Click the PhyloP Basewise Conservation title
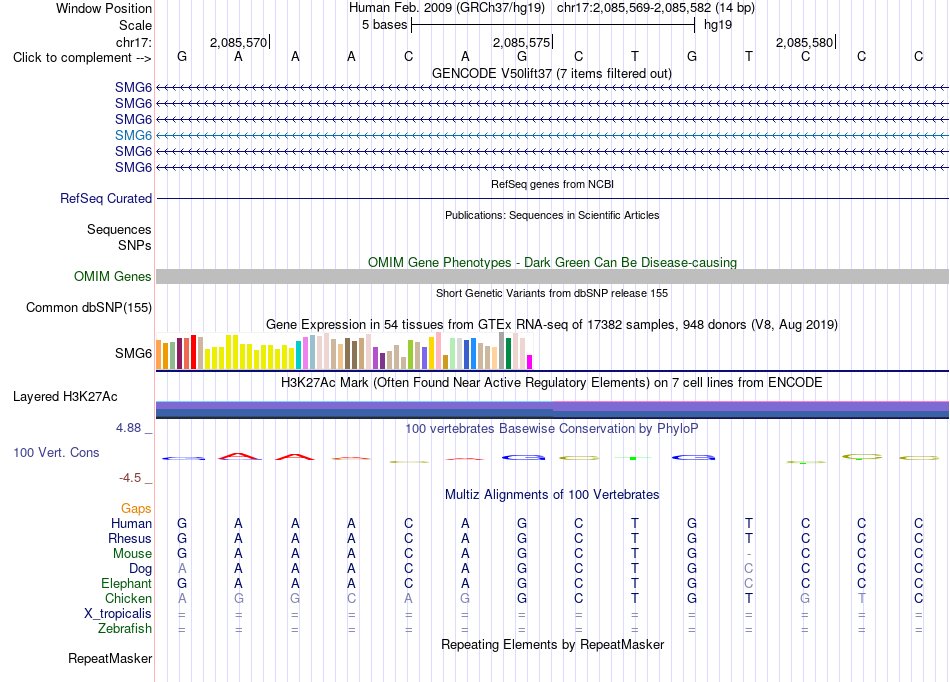 pyautogui.click(x=552, y=429)
